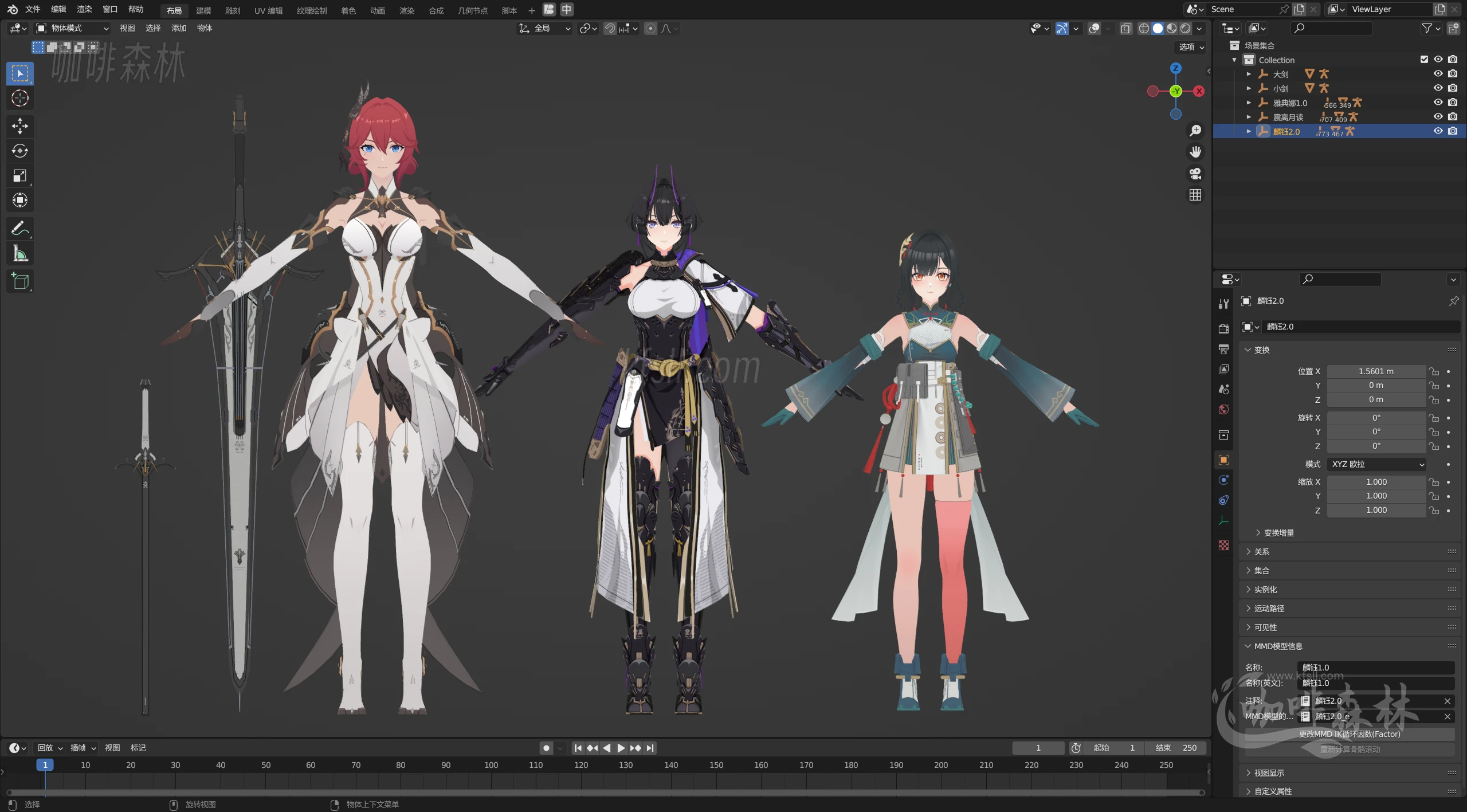Screen dimensions: 1467x812
Task: Switch to wireframe viewport shading
Action: click(1144, 28)
